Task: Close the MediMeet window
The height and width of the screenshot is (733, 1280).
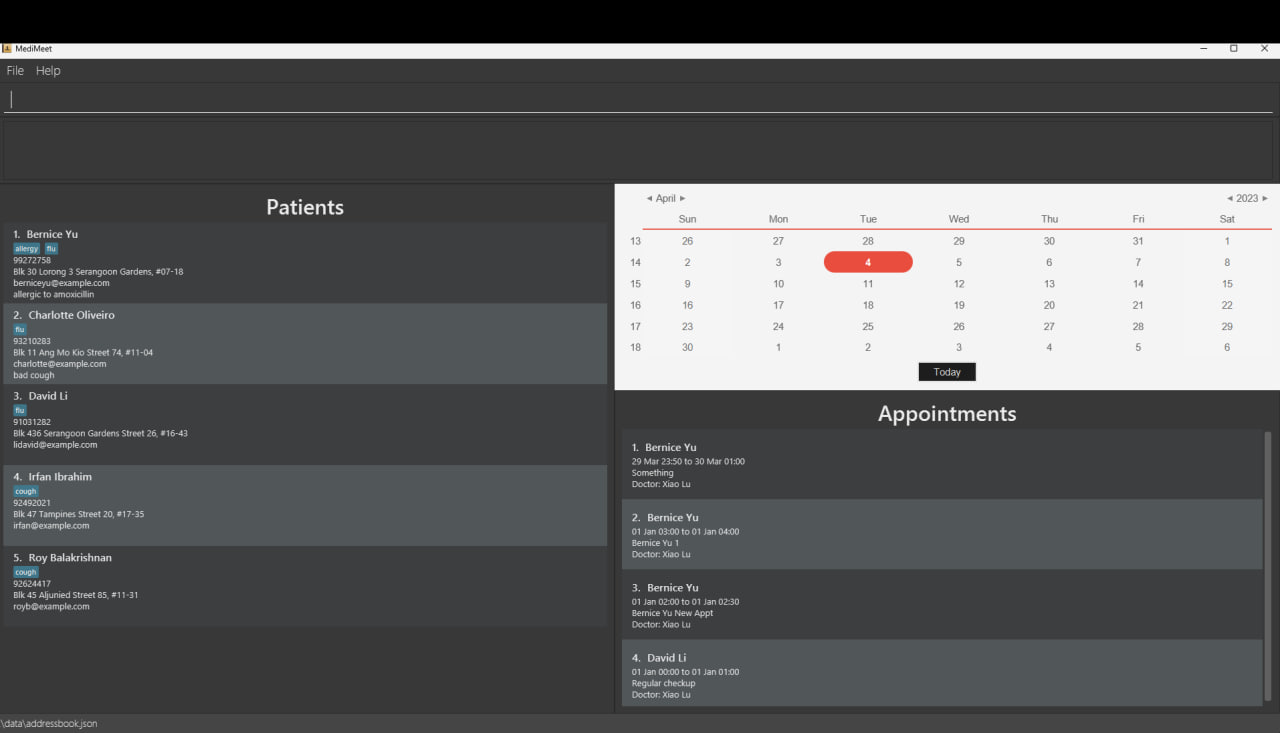Action: [x=1264, y=48]
